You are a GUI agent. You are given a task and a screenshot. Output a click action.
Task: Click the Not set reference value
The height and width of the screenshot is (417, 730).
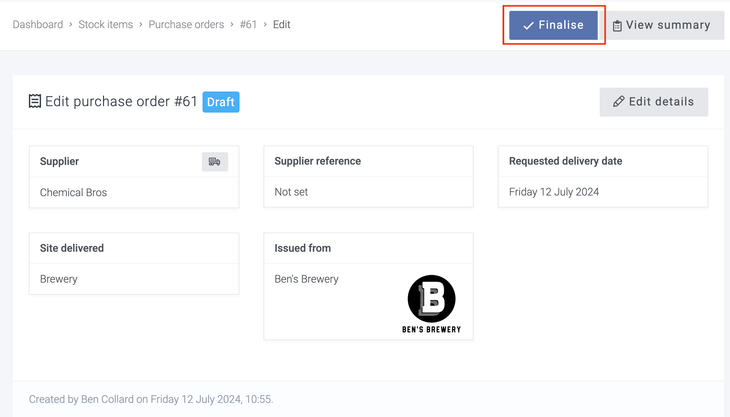coord(291,192)
